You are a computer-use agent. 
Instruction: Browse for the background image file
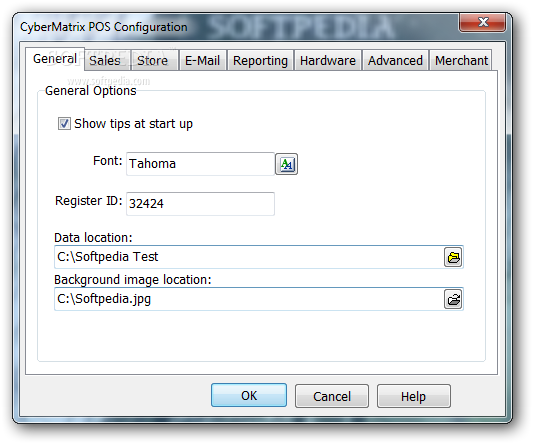point(453,300)
